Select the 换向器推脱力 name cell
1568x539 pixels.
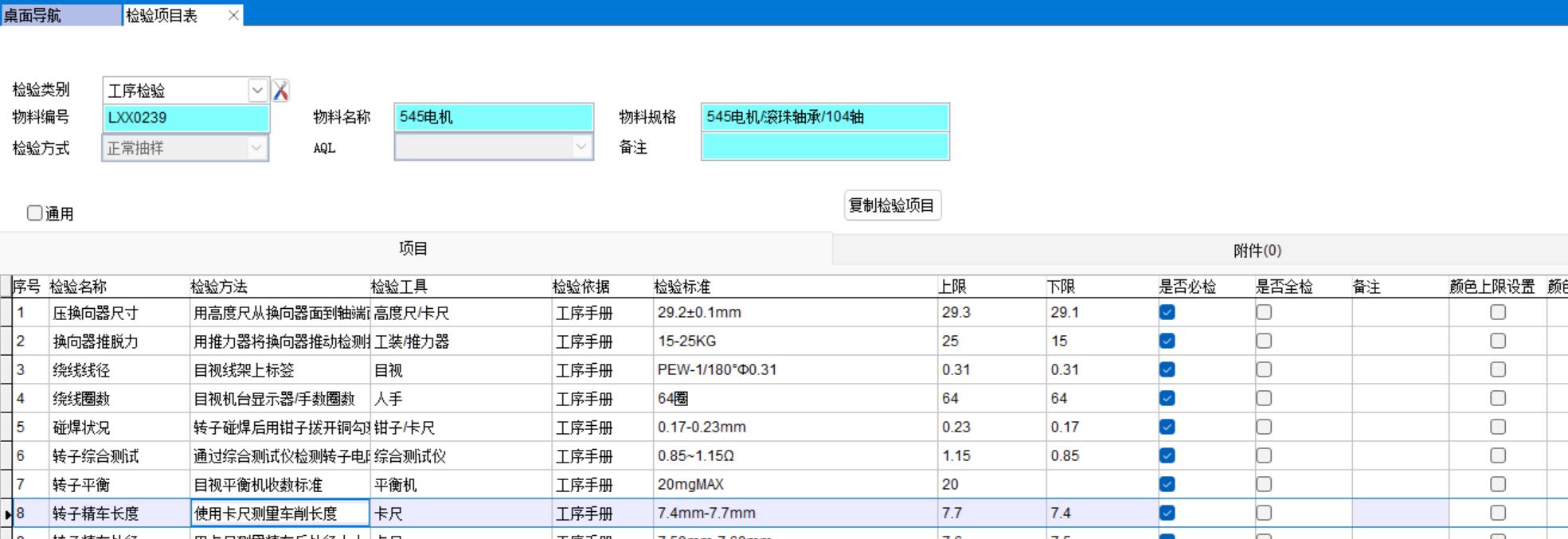[119, 342]
